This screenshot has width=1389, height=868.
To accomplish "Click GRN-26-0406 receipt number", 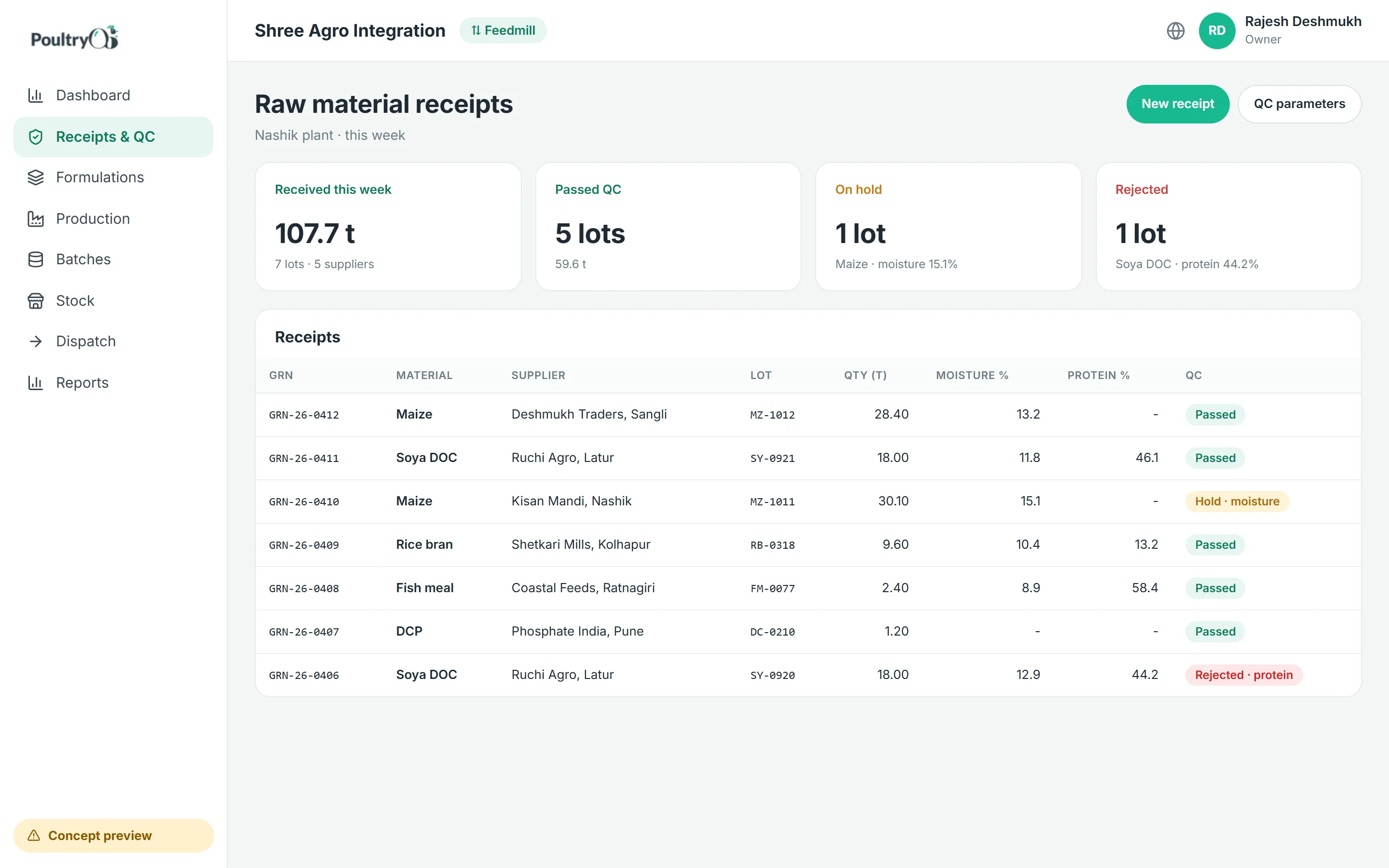I will [x=304, y=675].
